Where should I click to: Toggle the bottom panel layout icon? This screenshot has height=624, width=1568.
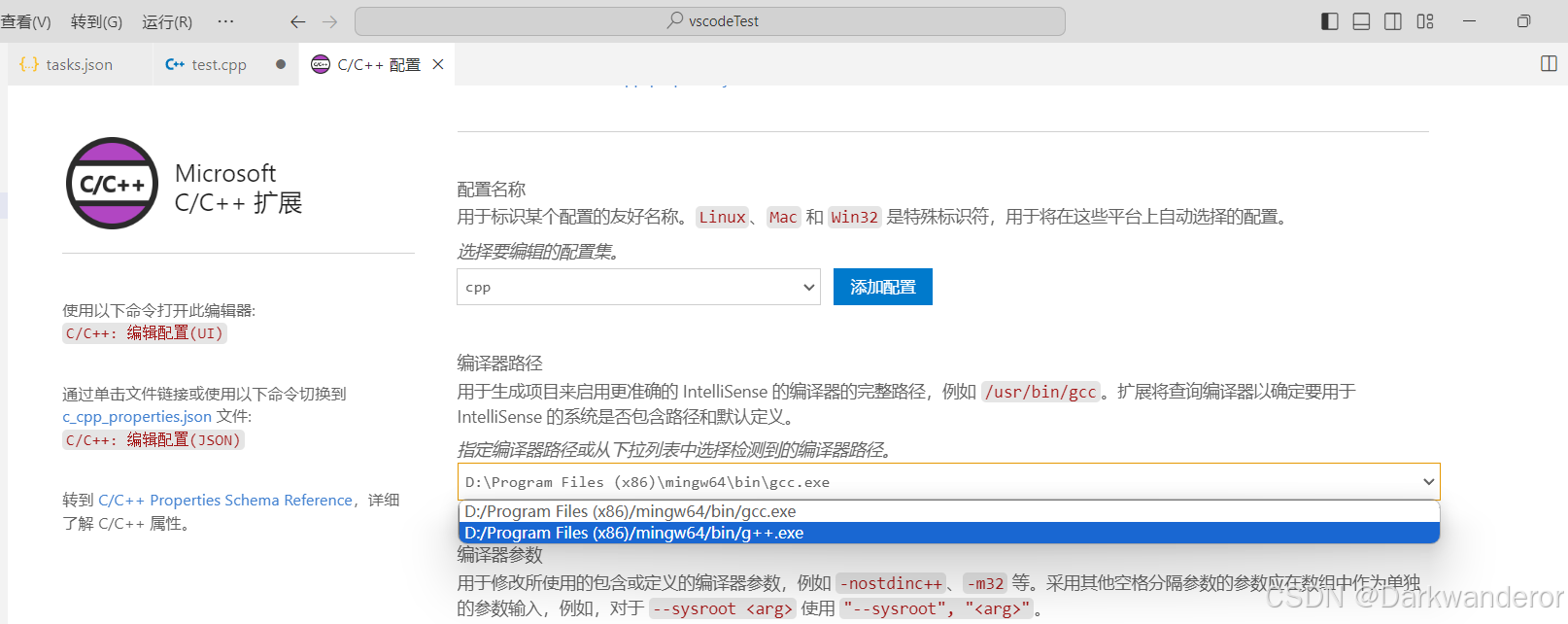(1361, 21)
